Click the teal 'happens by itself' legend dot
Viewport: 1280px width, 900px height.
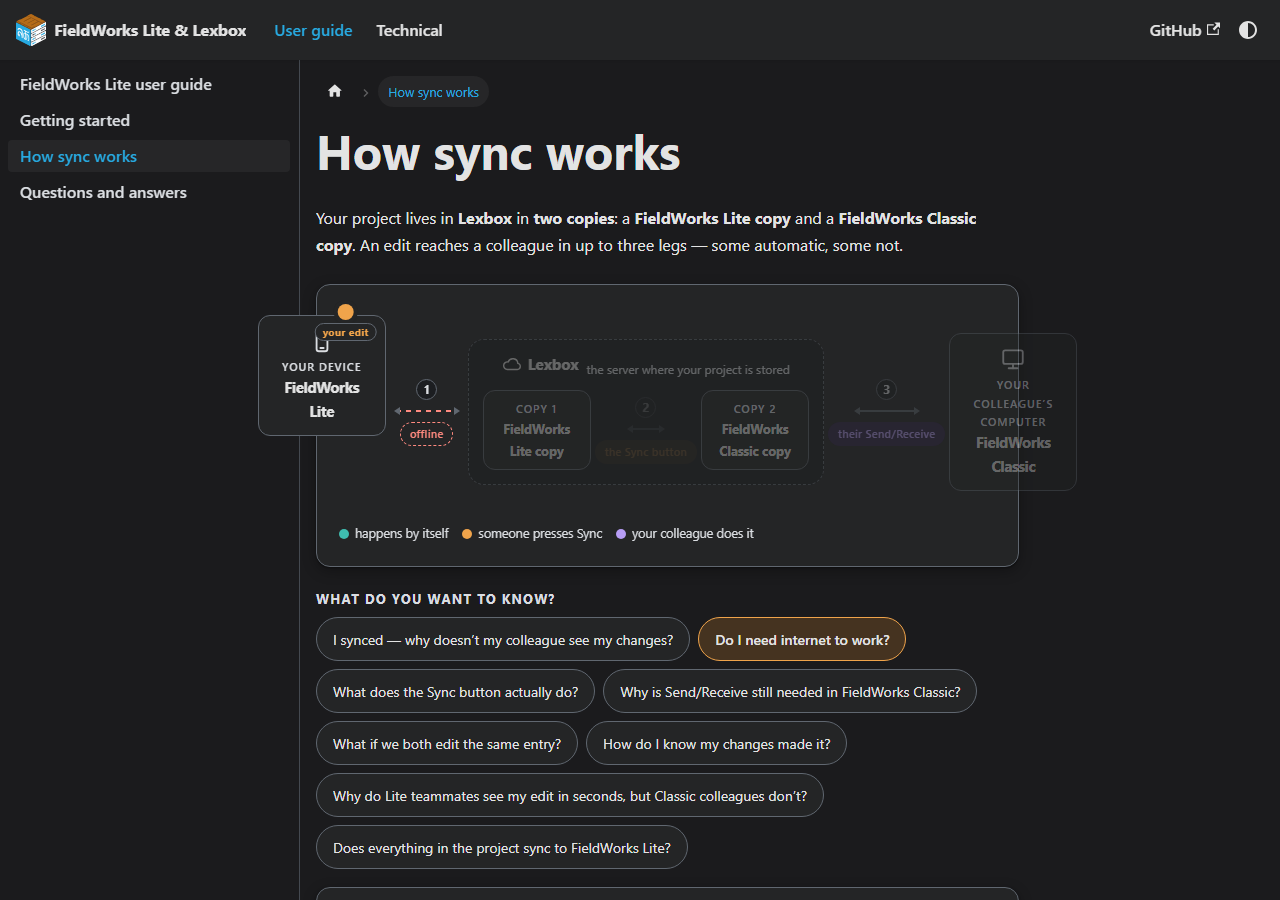click(x=344, y=534)
